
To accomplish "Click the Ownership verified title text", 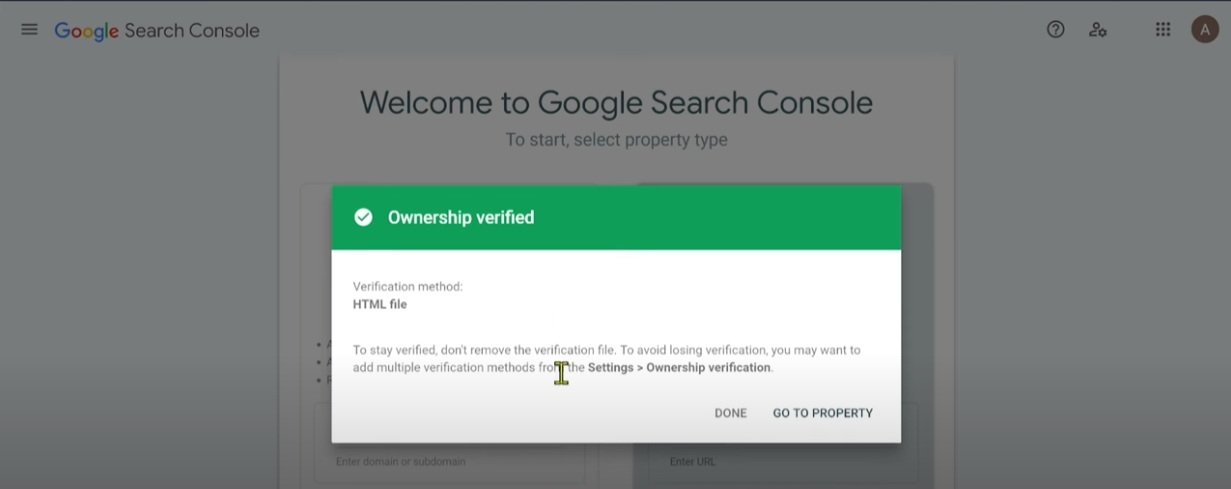I will (461, 217).
